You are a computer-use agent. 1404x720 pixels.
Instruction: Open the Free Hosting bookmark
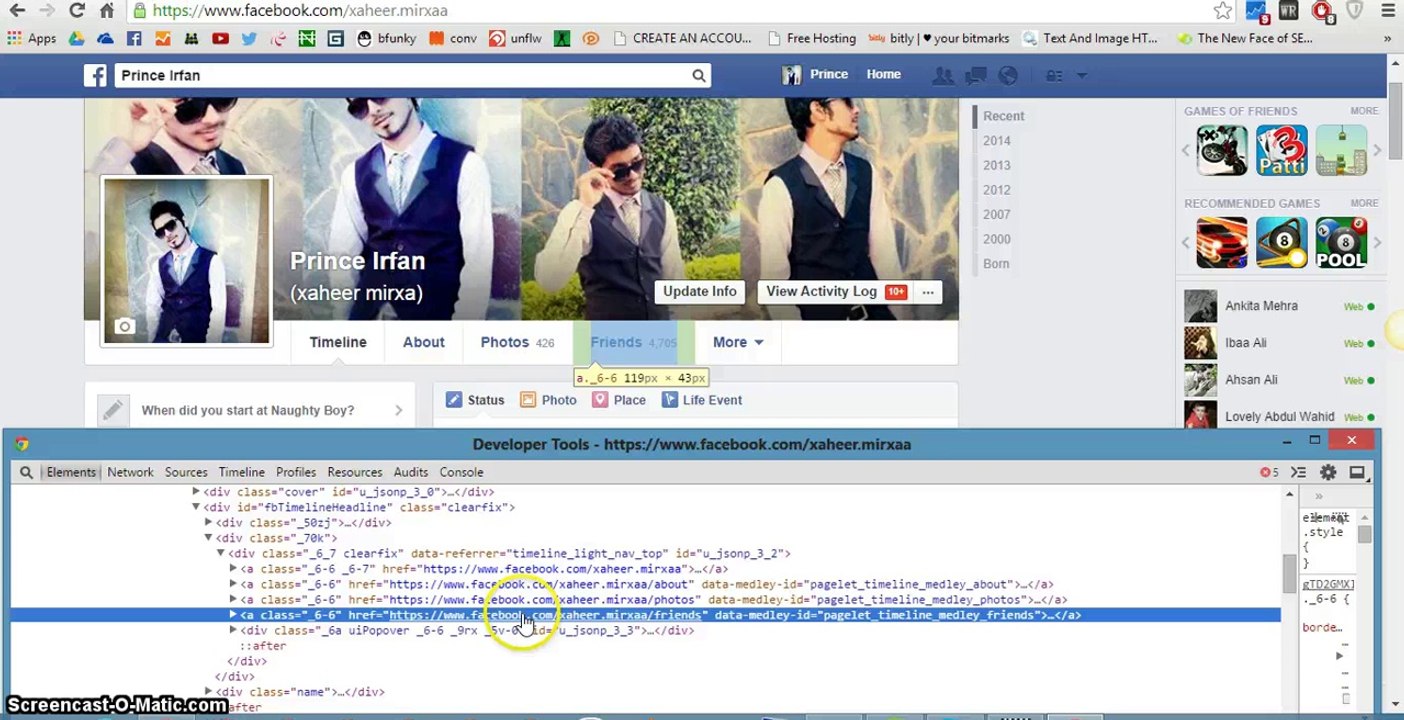(x=811, y=38)
